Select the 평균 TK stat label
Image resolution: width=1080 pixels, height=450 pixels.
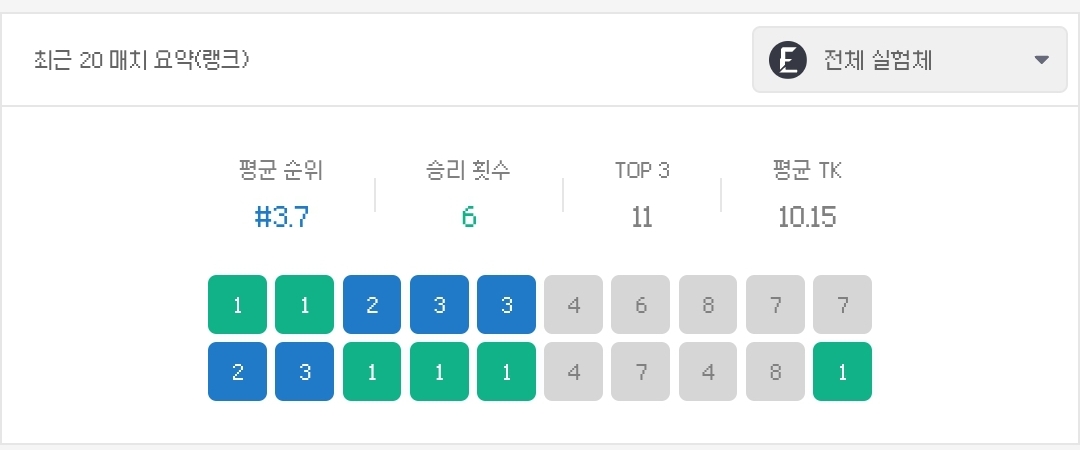click(x=807, y=171)
